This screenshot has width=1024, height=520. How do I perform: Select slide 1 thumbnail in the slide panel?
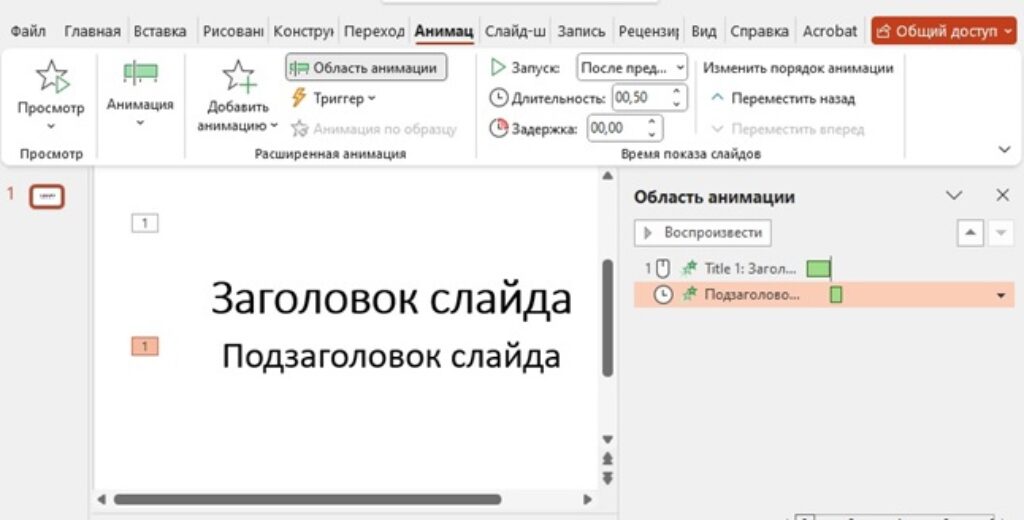46,196
